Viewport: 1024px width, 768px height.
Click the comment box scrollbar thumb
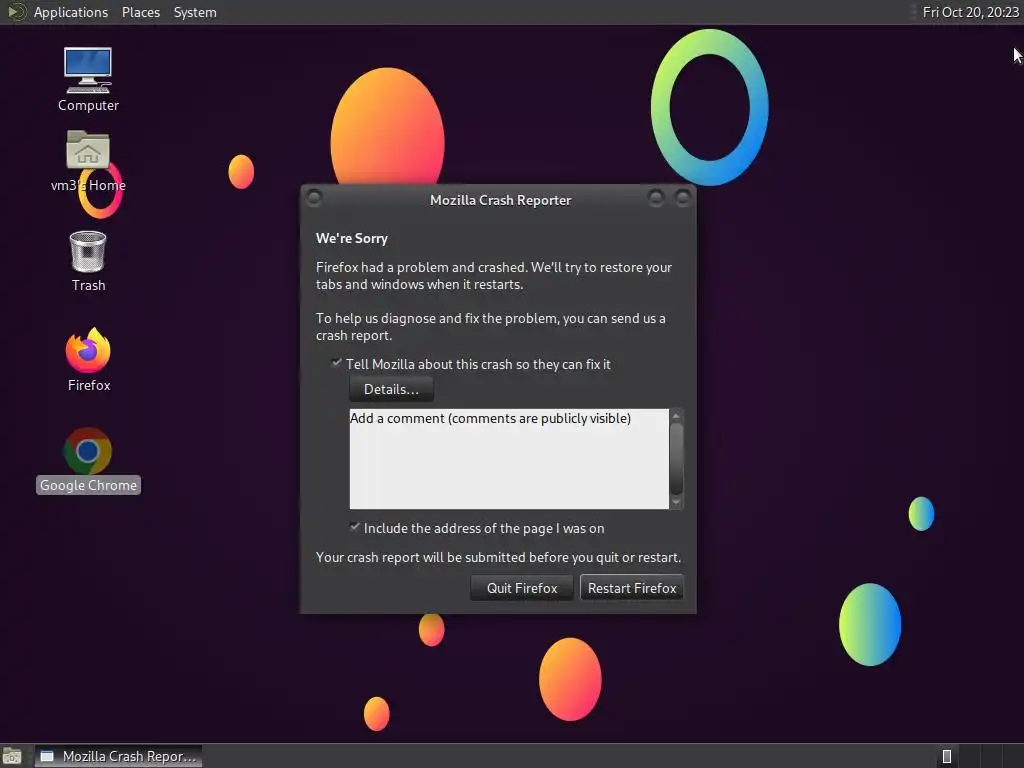677,458
